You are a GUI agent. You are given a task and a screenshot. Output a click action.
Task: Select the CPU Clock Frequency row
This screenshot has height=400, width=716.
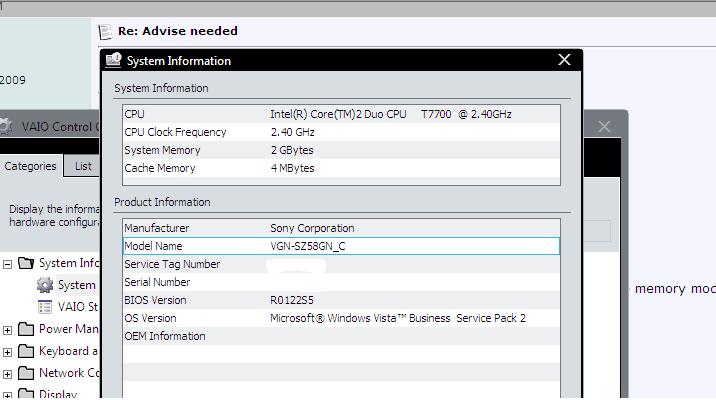pos(341,132)
